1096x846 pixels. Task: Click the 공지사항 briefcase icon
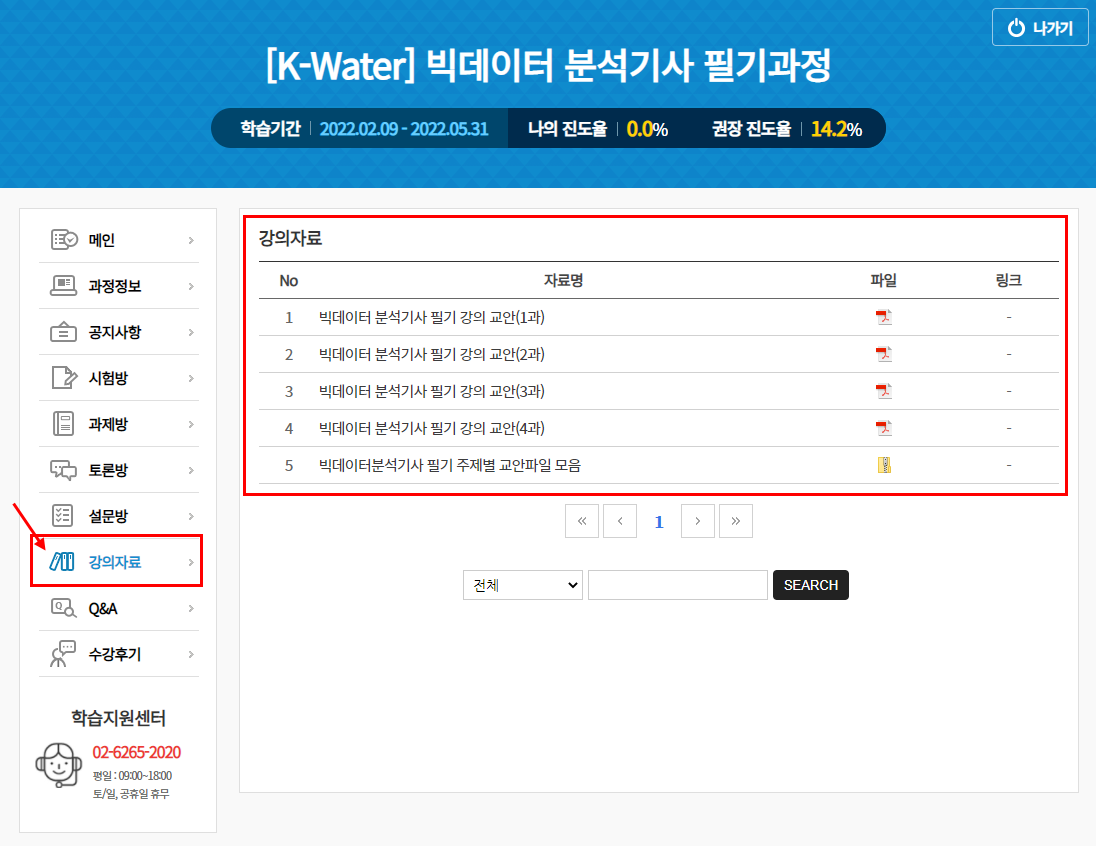64,332
